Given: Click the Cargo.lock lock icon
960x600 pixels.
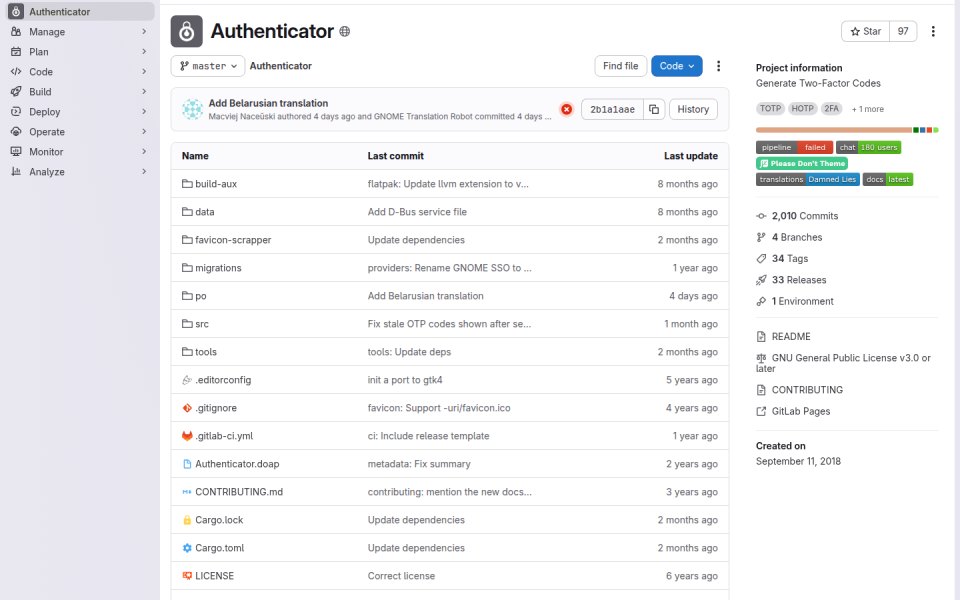Looking at the screenshot, I should (187, 520).
